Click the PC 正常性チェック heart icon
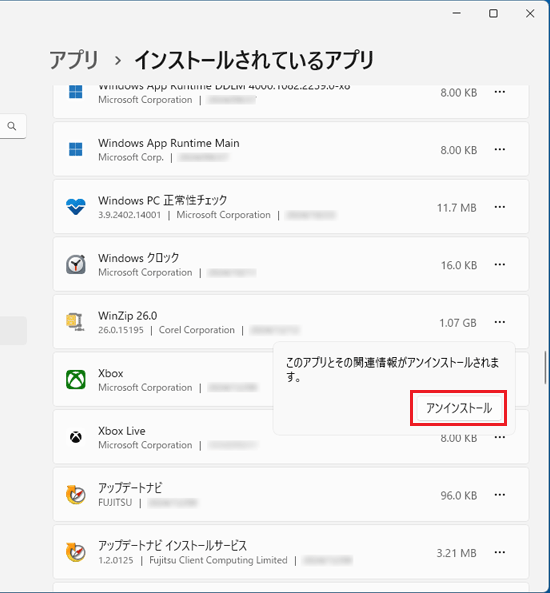The width and height of the screenshot is (550, 593). 76,206
